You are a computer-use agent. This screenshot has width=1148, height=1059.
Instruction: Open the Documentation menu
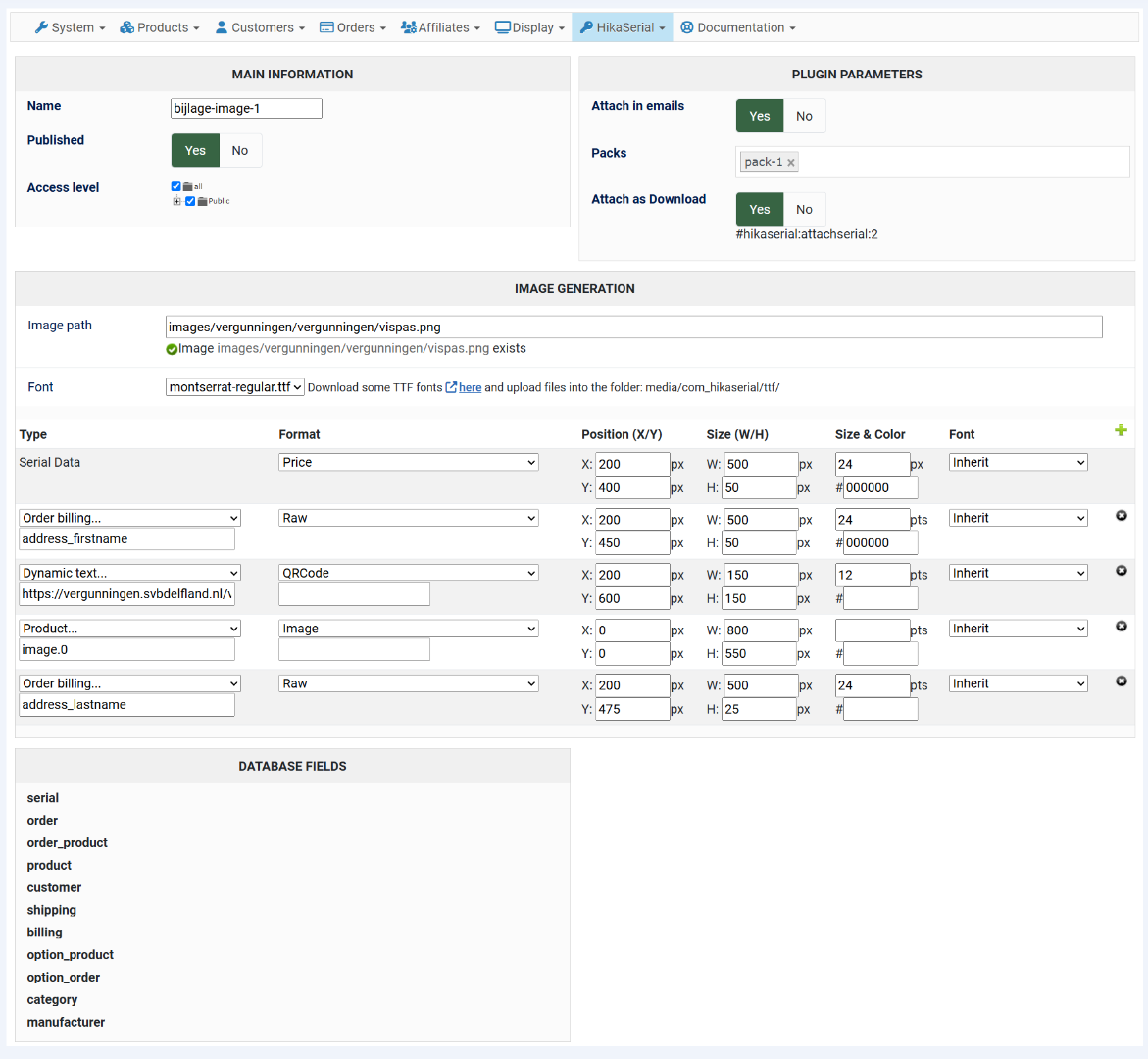click(x=738, y=27)
